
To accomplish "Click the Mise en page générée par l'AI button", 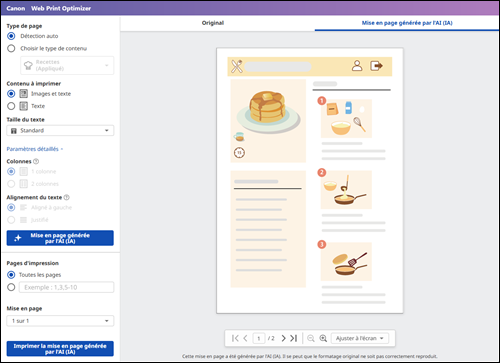I will click(x=60, y=238).
